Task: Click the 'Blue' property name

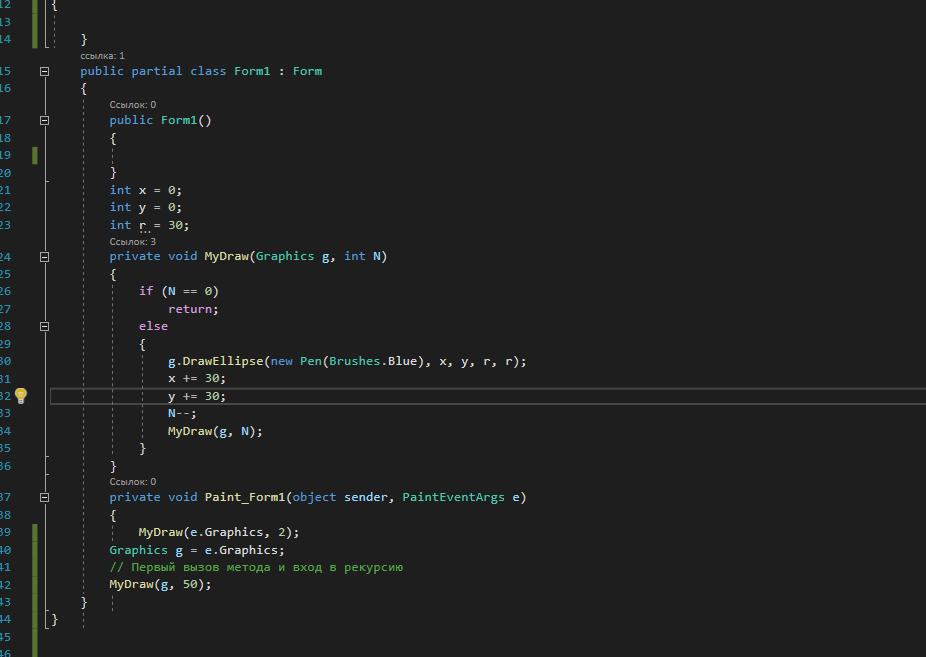Action: [402, 361]
